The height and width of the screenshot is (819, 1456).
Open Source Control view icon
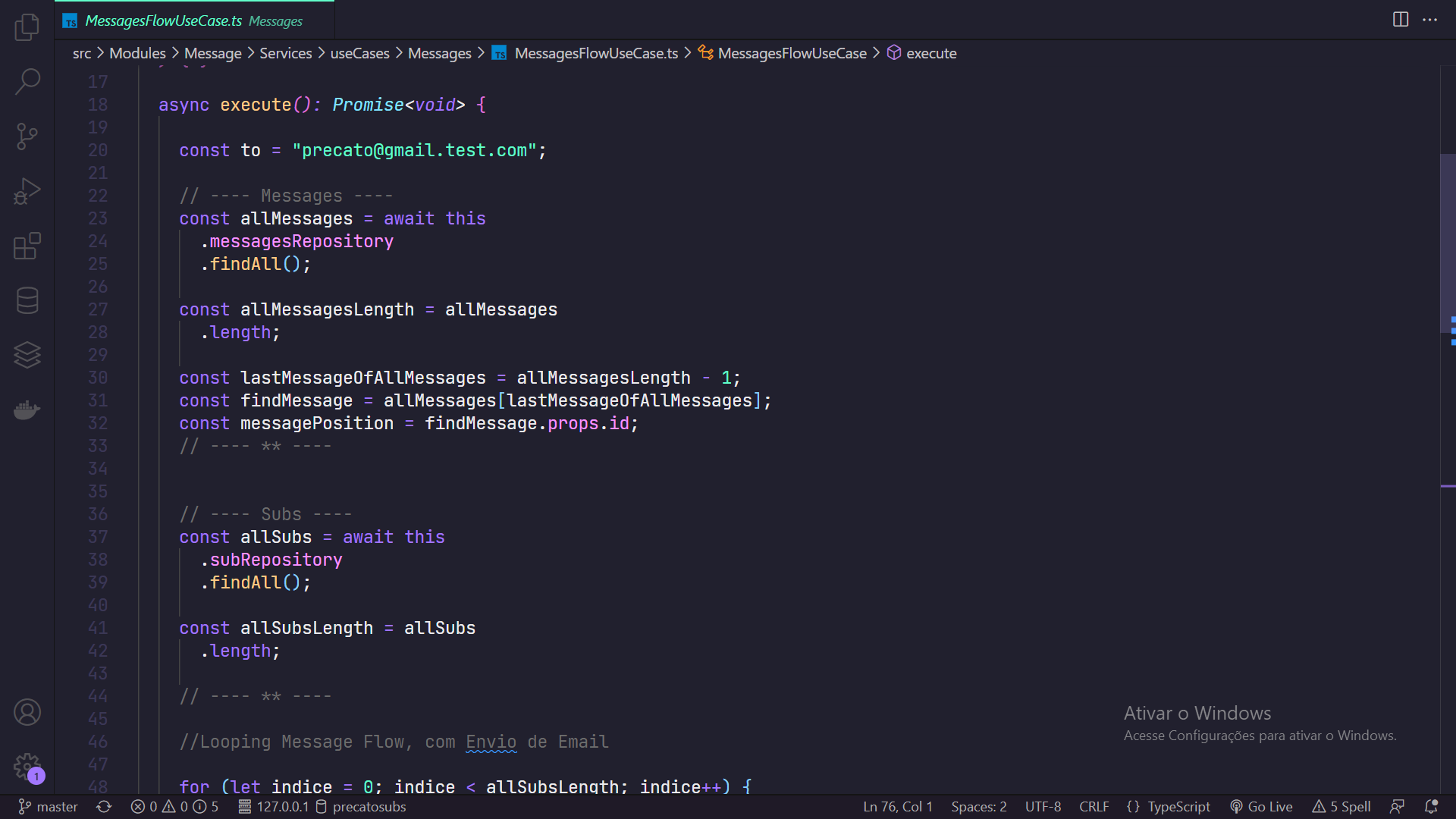[27, 136]
